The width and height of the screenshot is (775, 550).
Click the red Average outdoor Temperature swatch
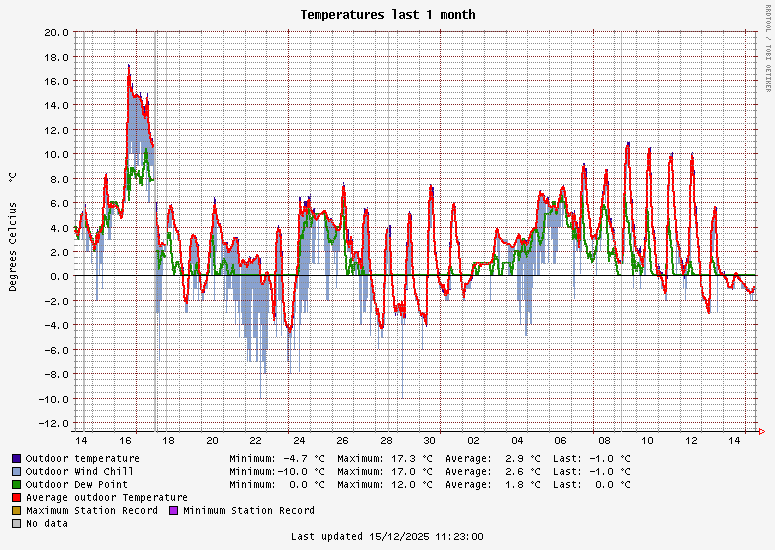tap(16, 497)
